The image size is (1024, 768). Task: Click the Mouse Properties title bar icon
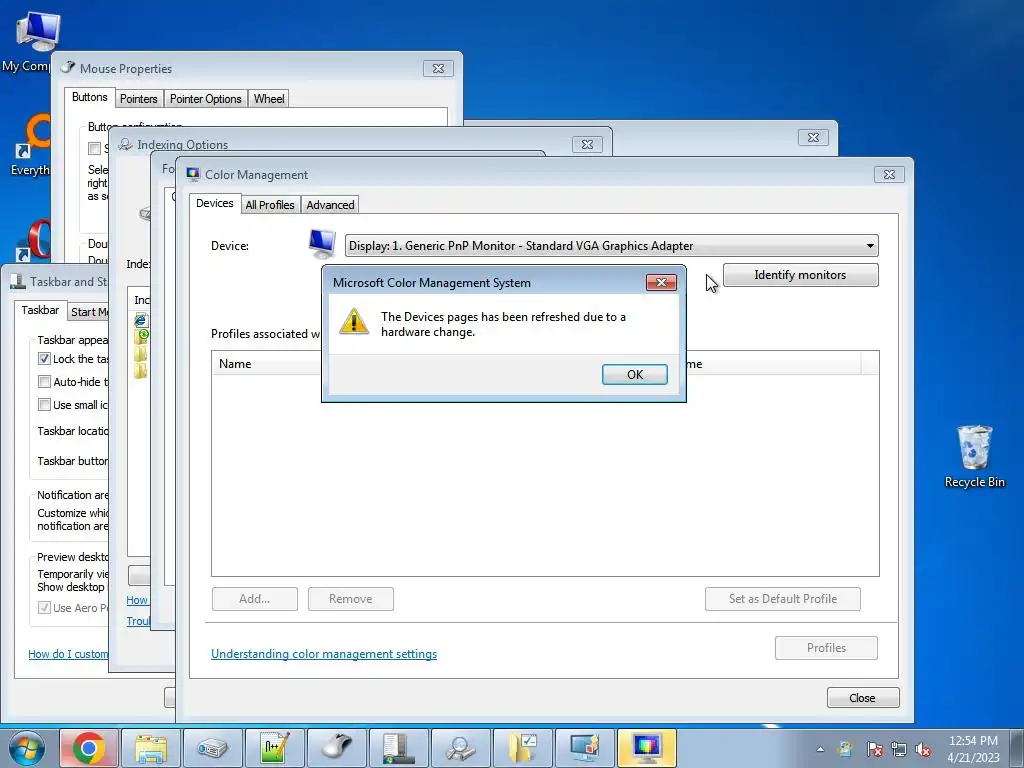[x=68, y=67]
